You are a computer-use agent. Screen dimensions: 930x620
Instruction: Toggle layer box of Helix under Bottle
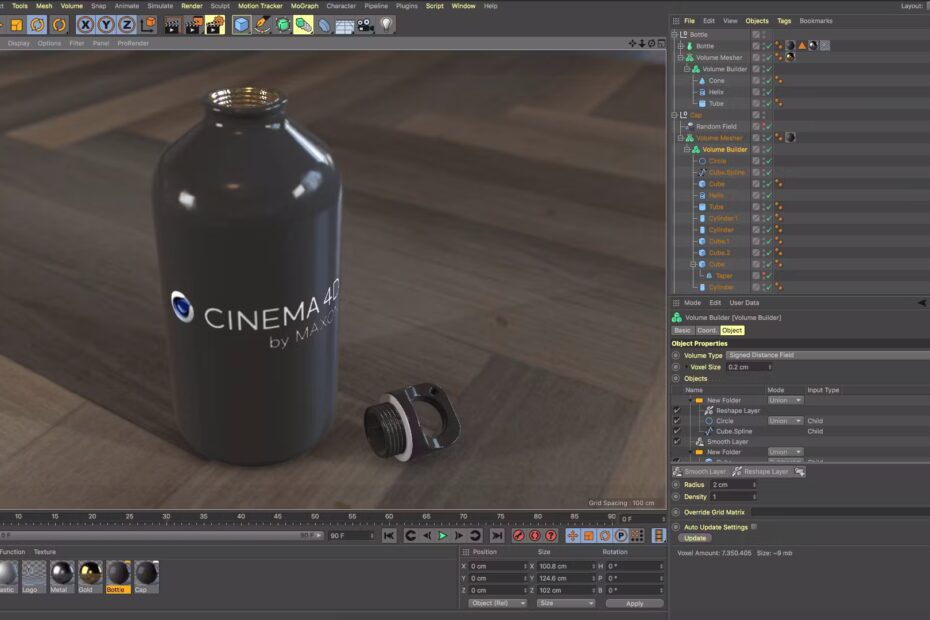[756, 92]
